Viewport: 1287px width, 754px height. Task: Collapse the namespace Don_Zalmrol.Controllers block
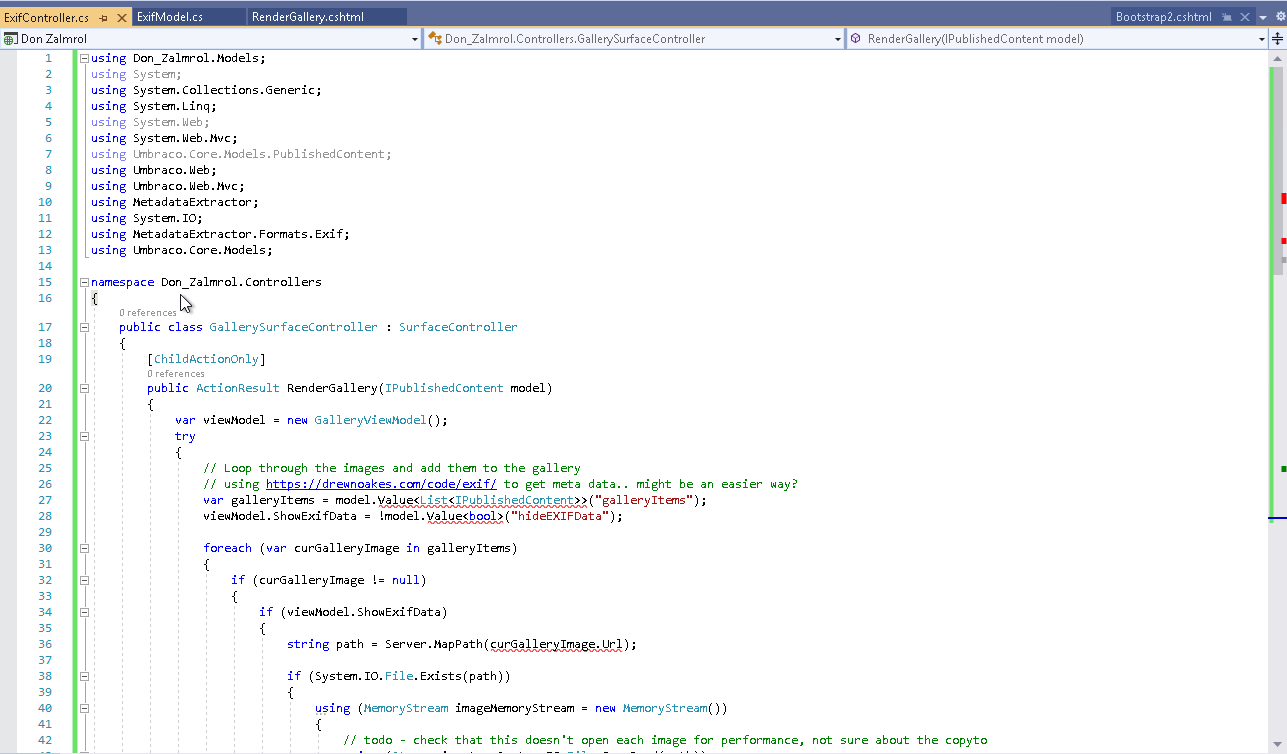[84, 282]
